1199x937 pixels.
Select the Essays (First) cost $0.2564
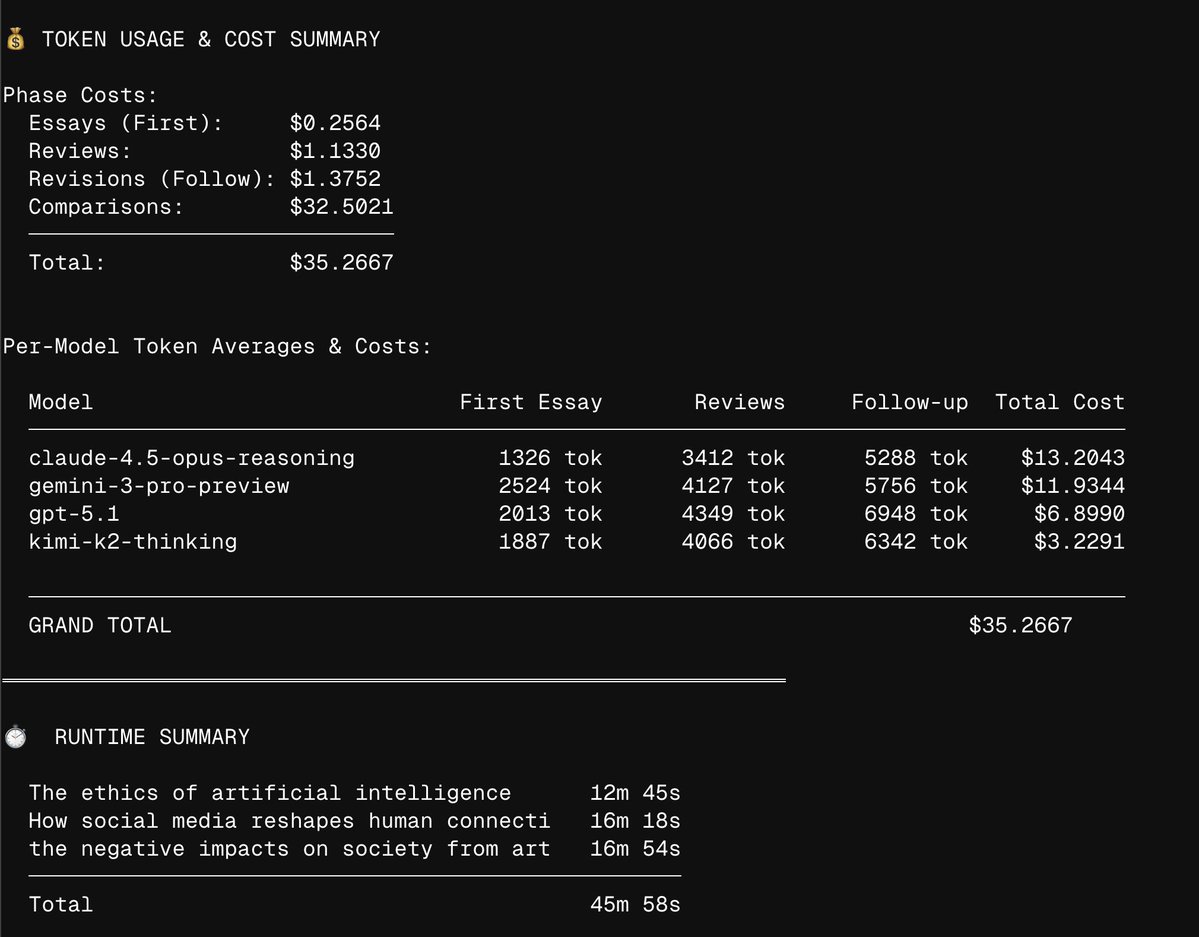click(x=335, y=122)
